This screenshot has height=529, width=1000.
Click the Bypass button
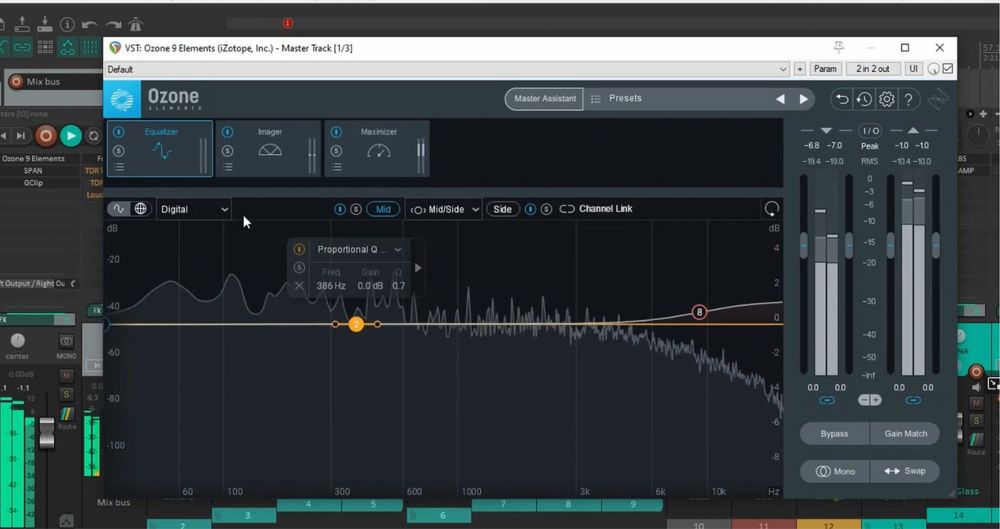pos(834,434)
